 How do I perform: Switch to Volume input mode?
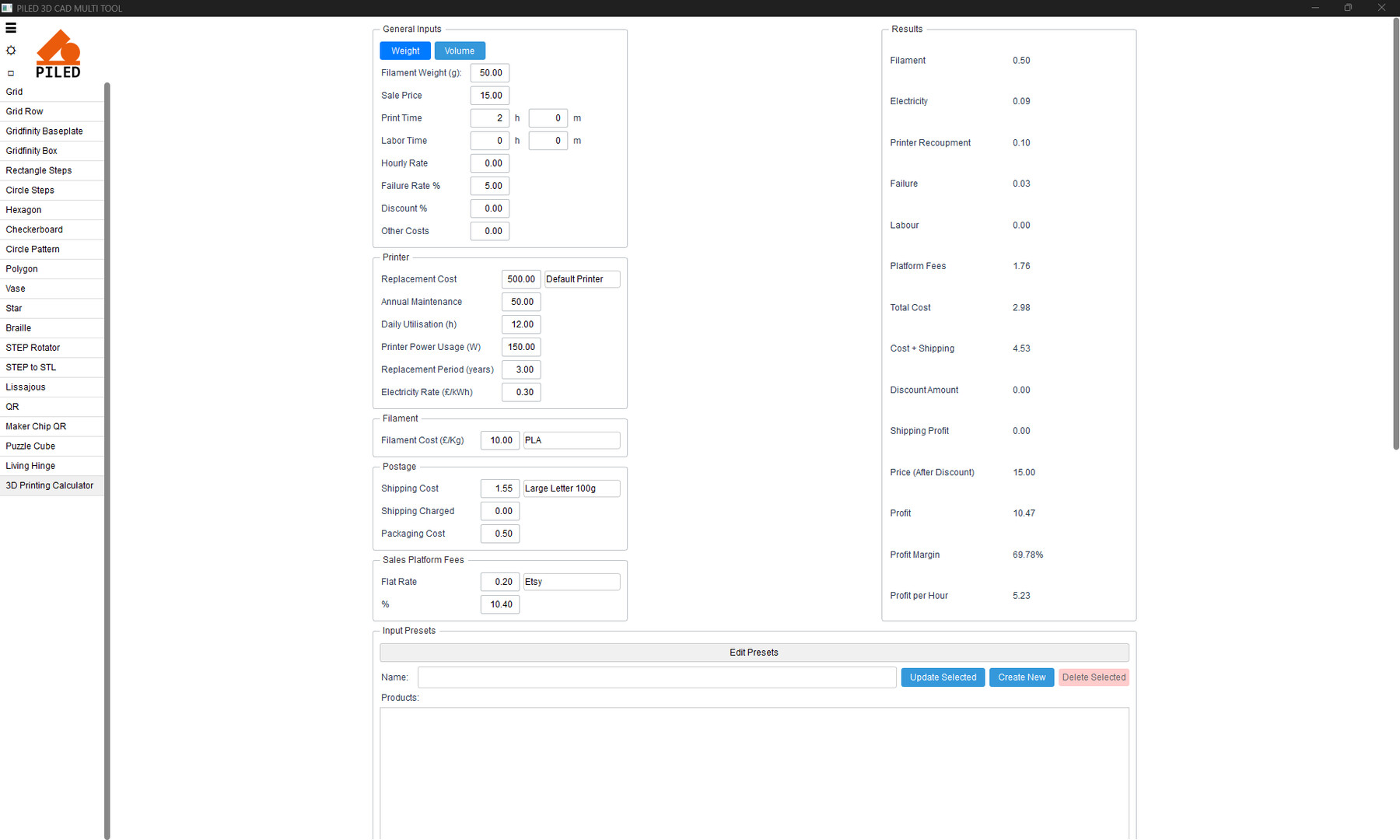(x=460, y=51)
